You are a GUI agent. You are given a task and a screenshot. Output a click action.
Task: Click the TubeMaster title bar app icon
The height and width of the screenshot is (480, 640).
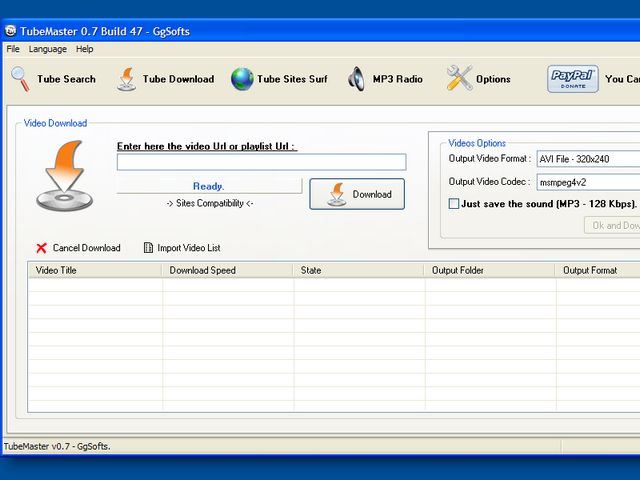coord(10,31)
